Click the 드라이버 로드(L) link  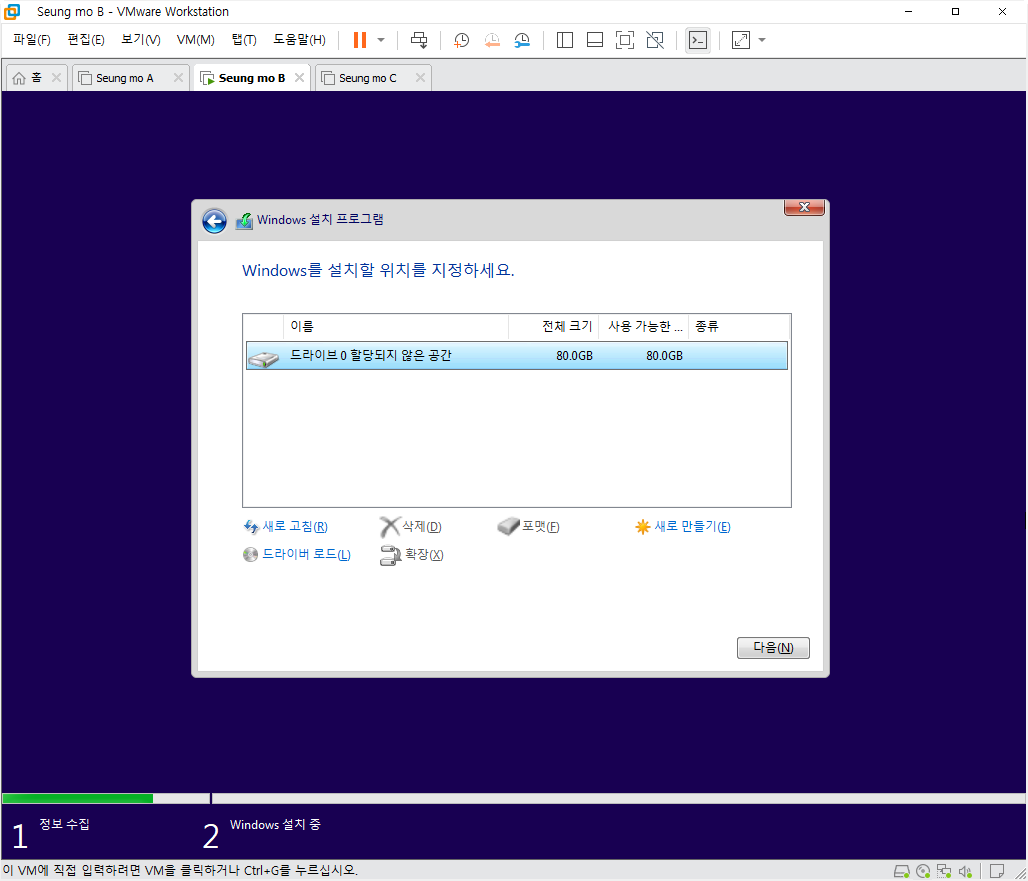[297, 555]
